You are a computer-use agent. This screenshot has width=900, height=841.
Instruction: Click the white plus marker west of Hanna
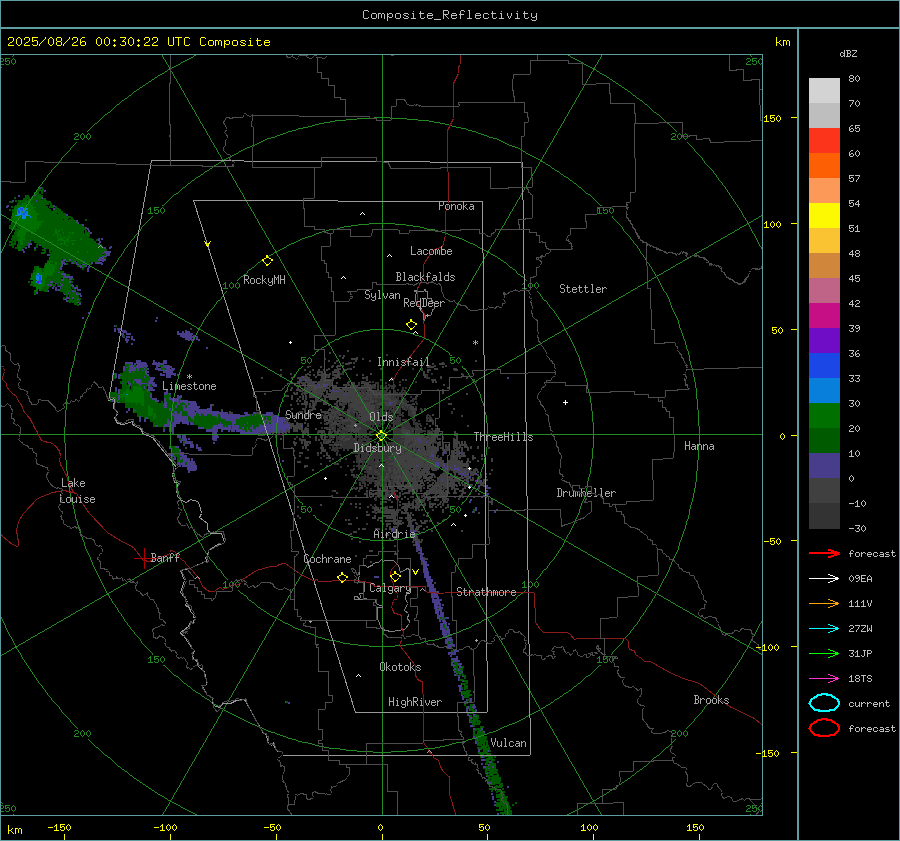click(x=565, y=402)
